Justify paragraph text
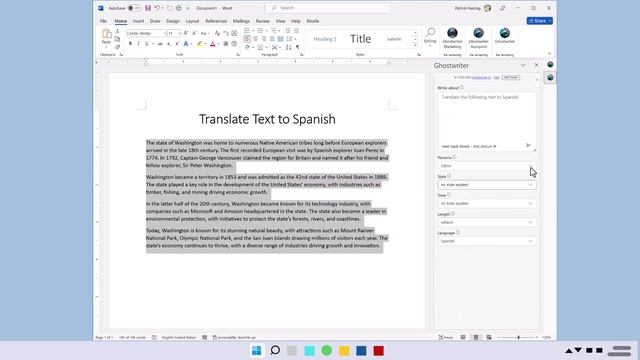Viewport: 640px width, 360px height. (272, 39)
